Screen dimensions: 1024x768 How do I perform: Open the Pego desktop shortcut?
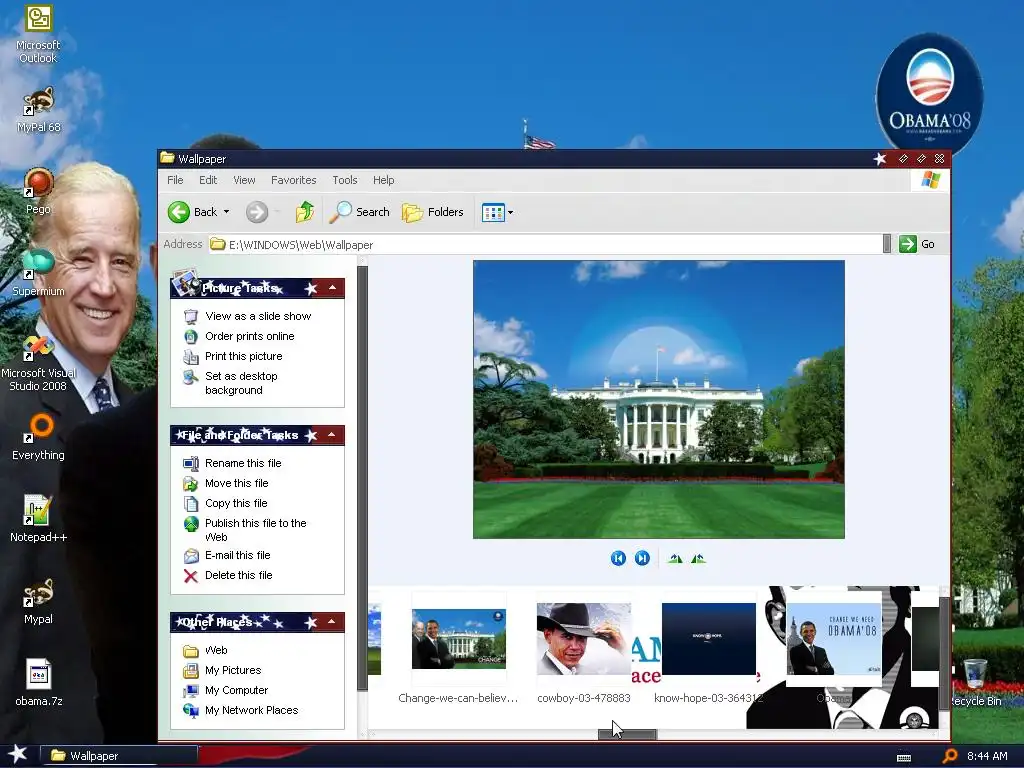pyautogui.click(x=38, y=191)
